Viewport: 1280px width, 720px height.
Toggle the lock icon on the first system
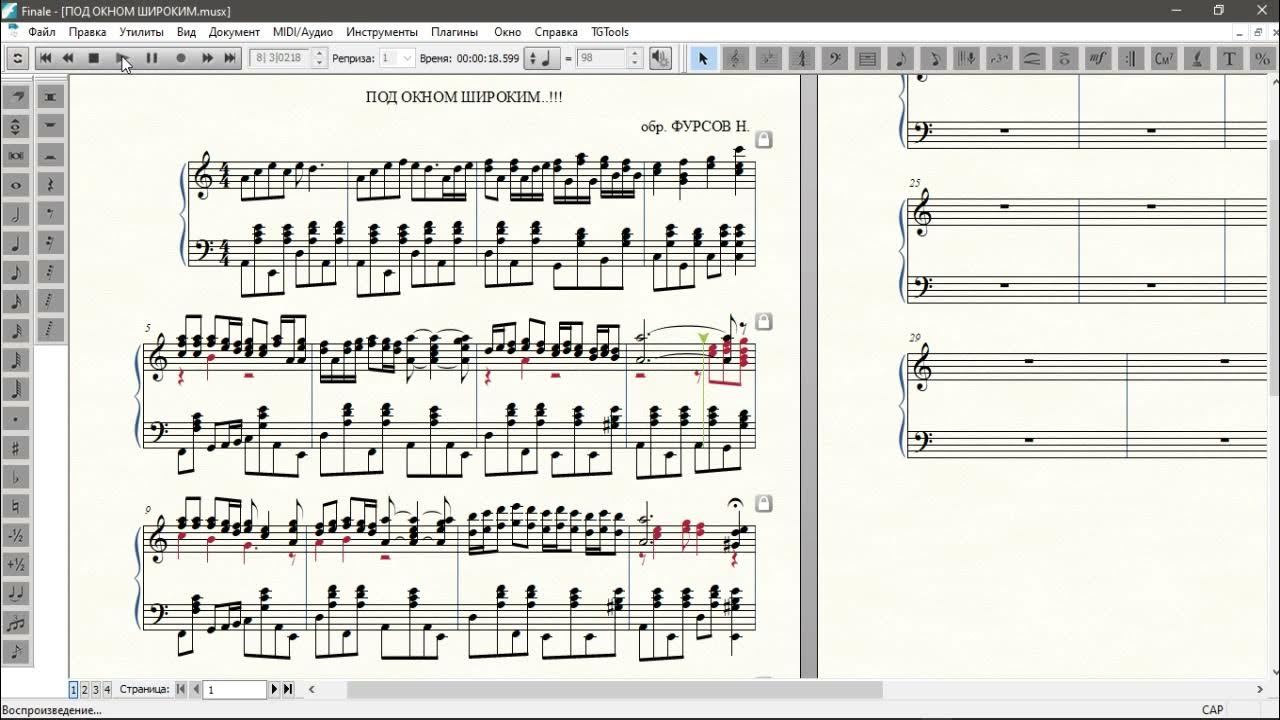tap(764, 140)
